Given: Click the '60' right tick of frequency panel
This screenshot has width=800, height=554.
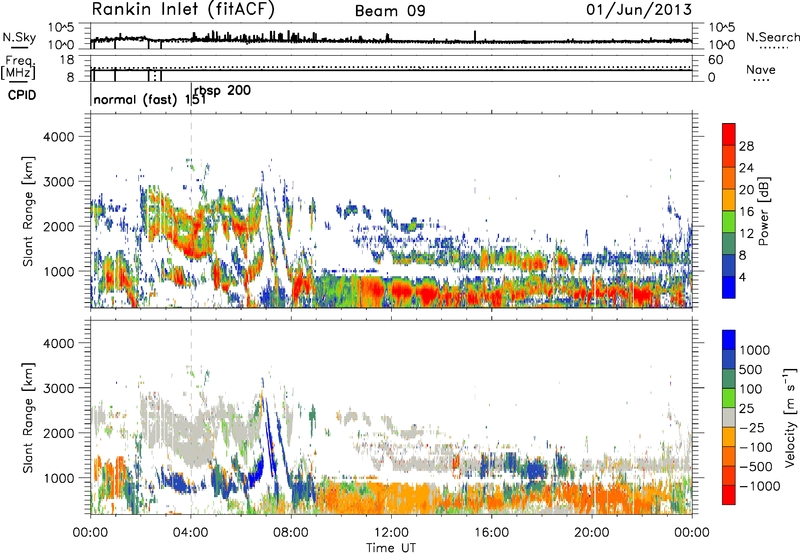Looking at the screenshot, I should 716,60.
